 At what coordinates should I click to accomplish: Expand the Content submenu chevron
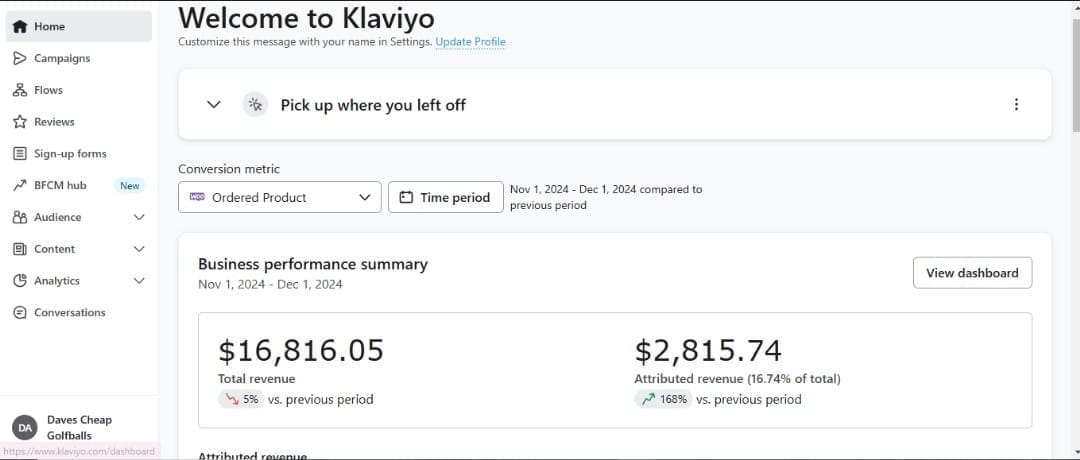coord(139,249)
